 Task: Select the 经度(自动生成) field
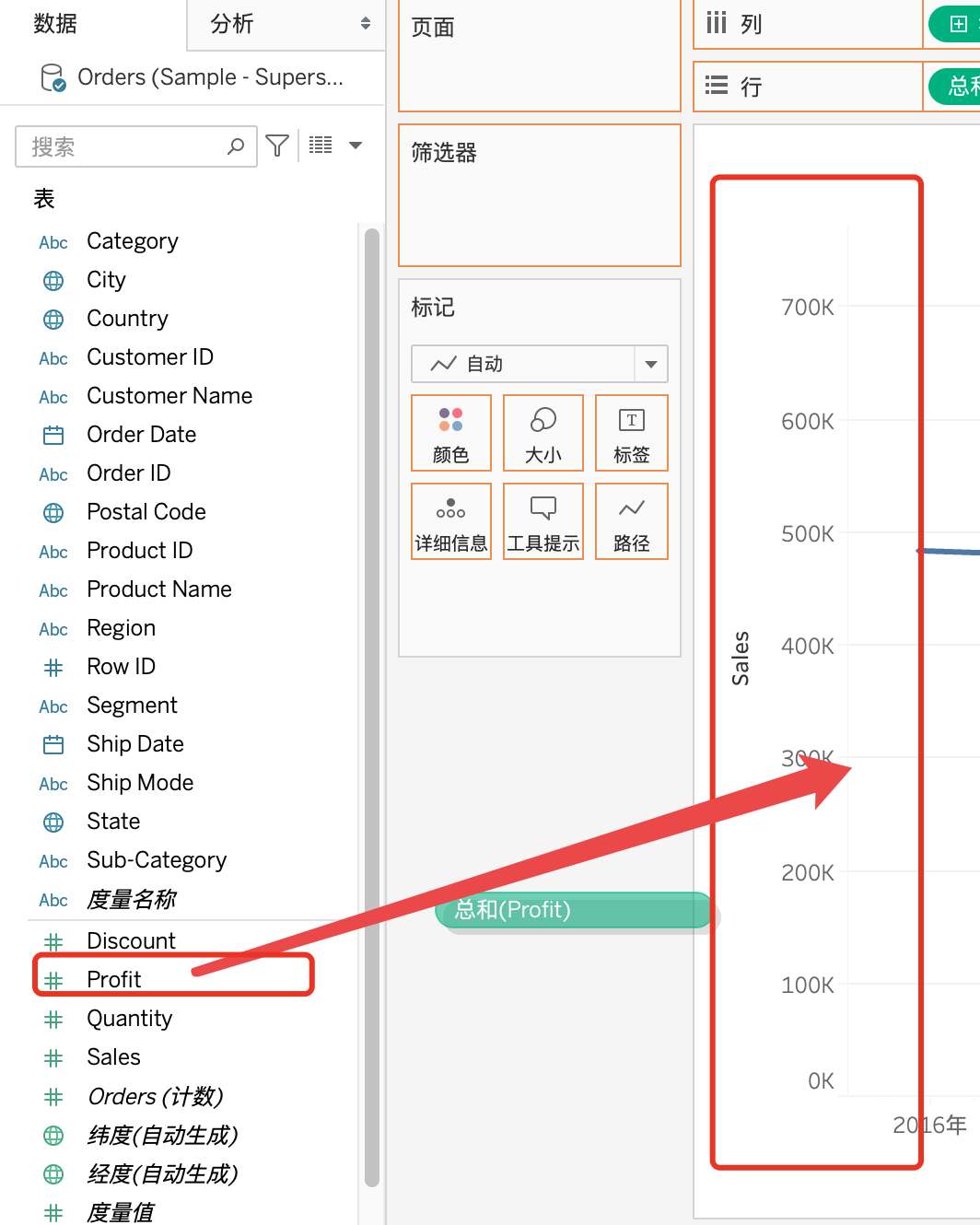[x=163, y=1173]
